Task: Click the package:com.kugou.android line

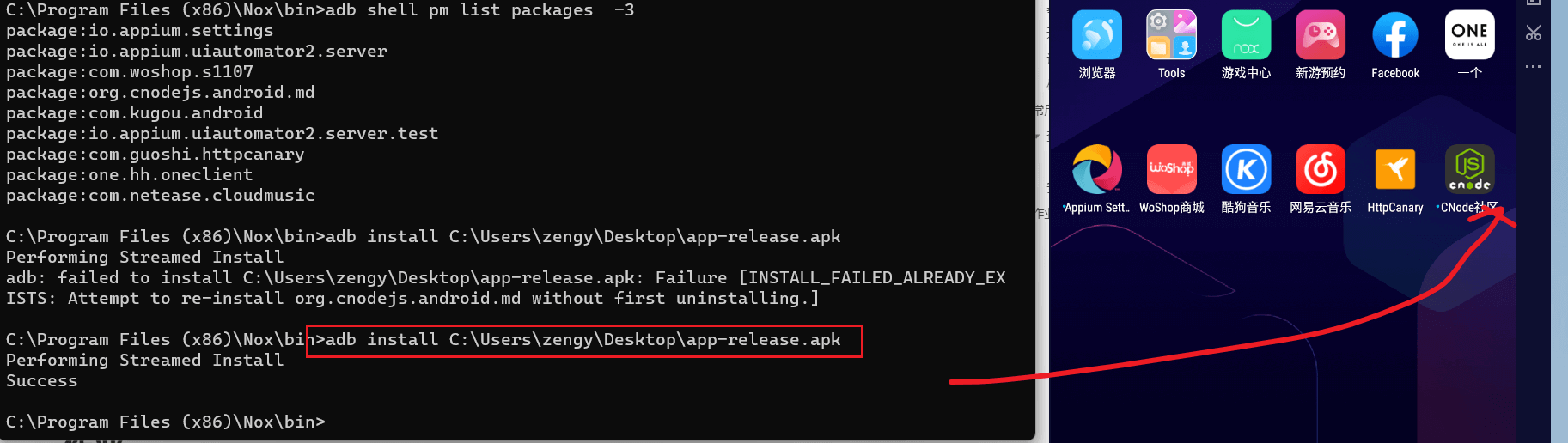Action: (135, 112)
